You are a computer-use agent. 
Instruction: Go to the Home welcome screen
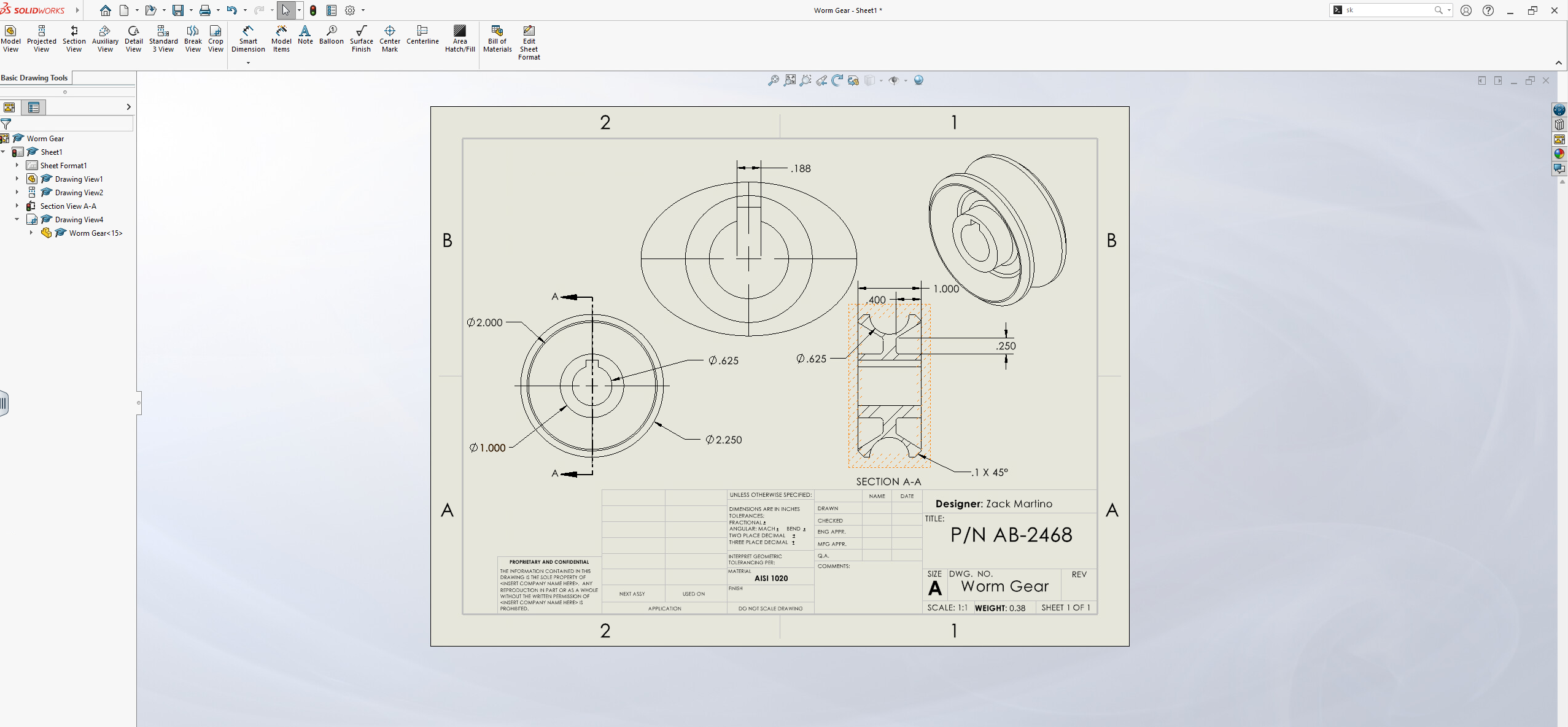point(106,10)
